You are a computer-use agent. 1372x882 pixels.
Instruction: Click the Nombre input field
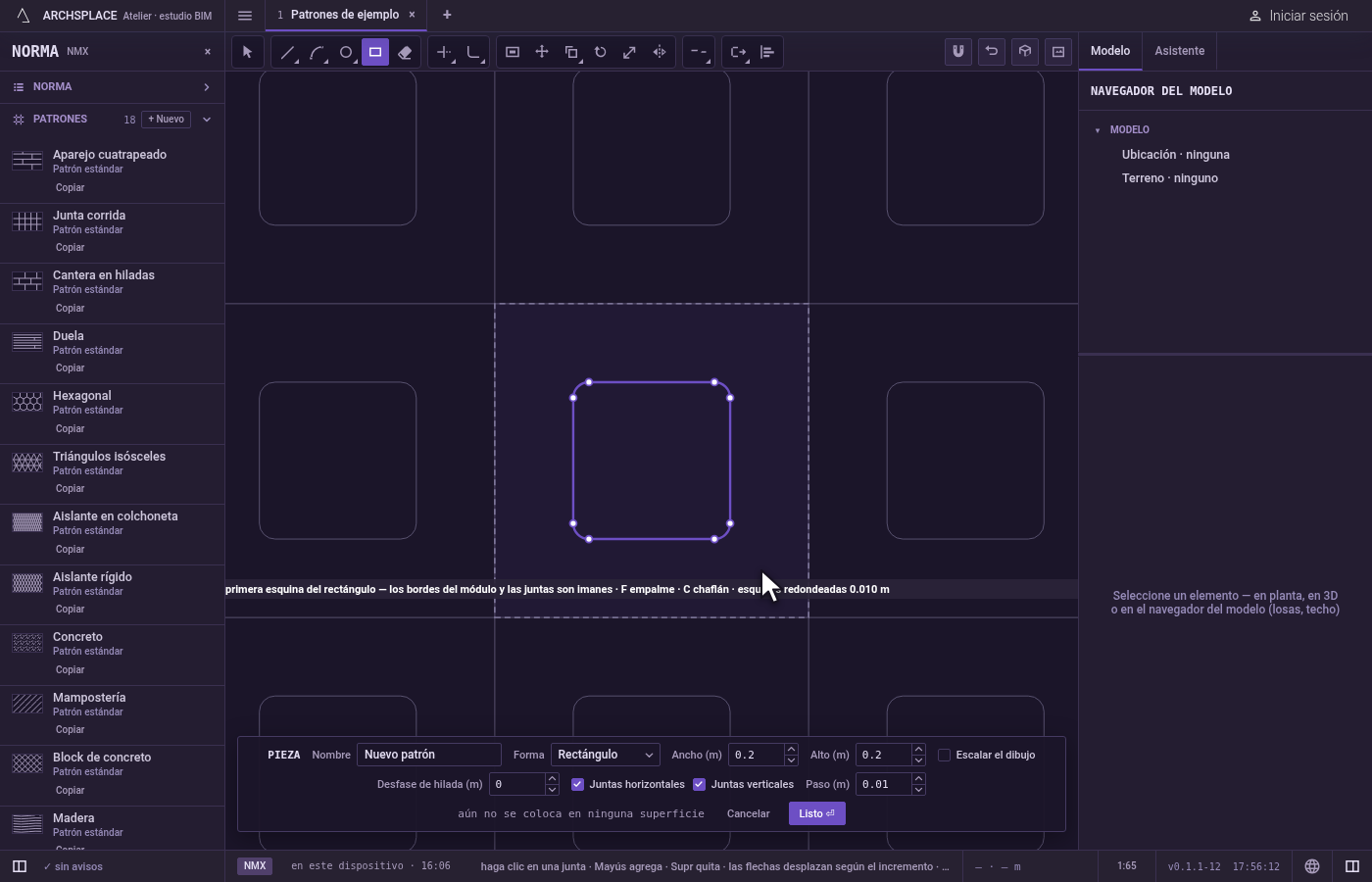tap(429, 755)
